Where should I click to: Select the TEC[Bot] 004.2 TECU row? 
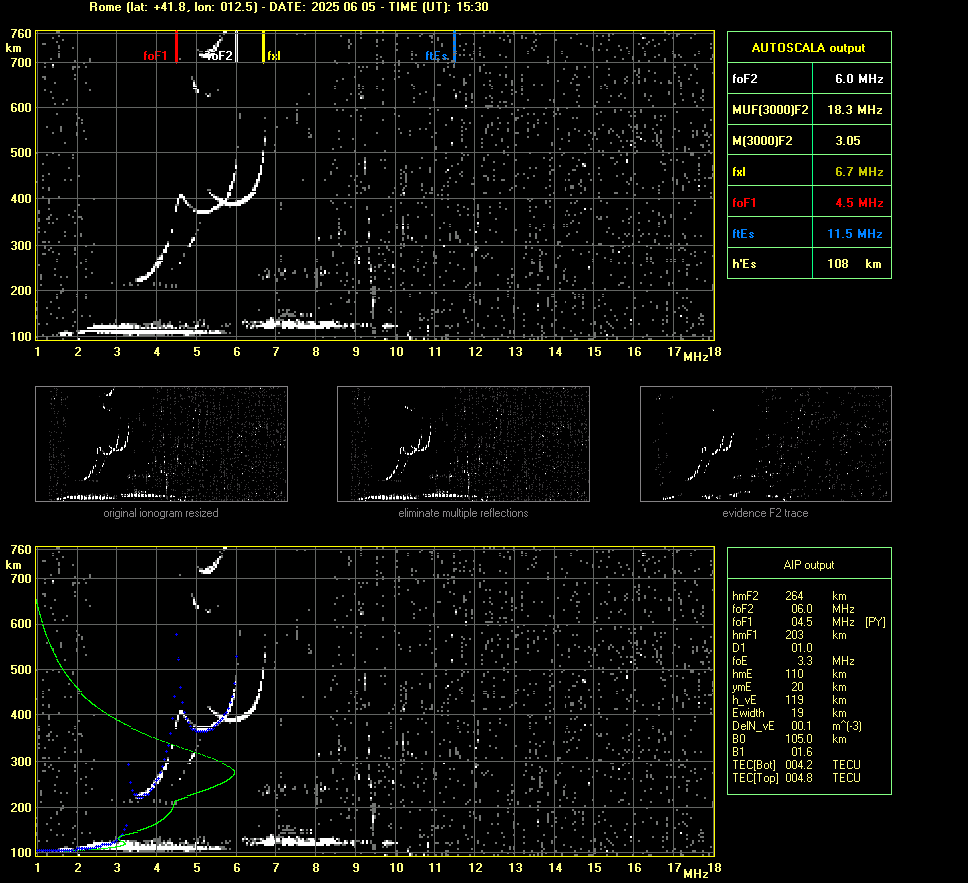[796, 764]
